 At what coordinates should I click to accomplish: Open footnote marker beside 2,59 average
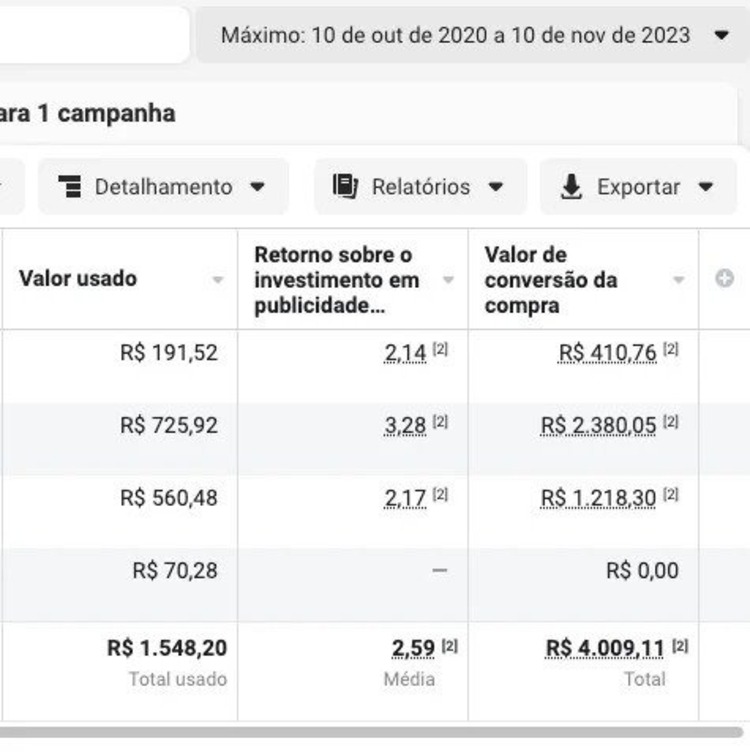[x=449, y=646]
